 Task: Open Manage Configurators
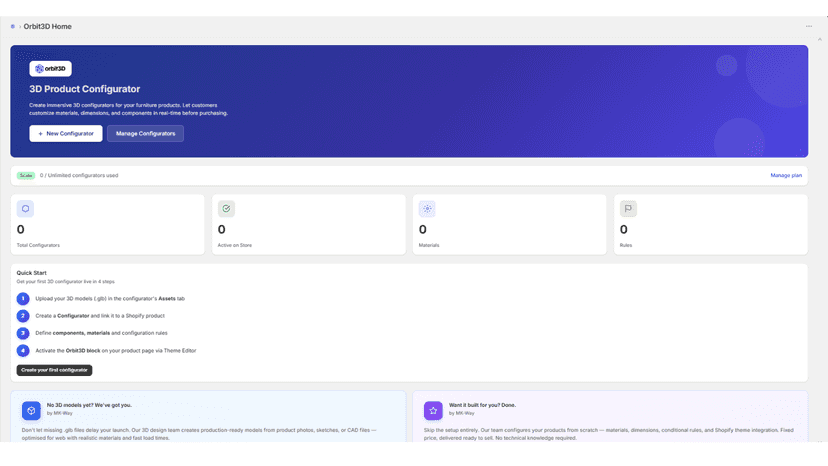pyautogui.click(x=145, y=134)
